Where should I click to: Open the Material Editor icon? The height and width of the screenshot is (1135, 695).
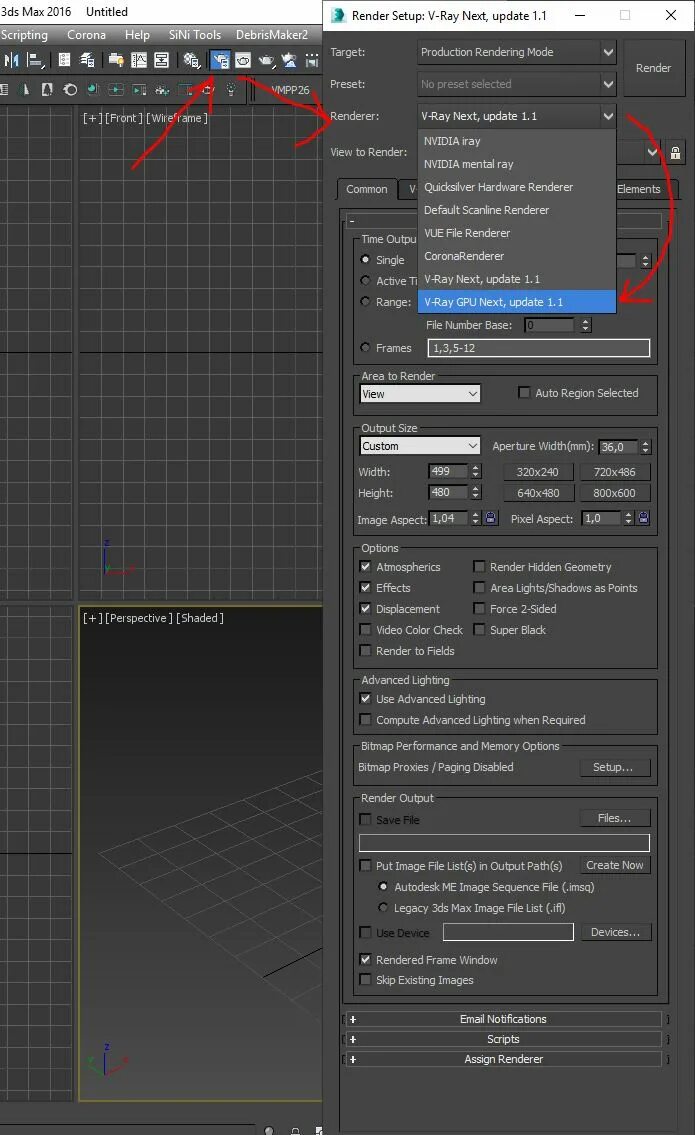191,60
